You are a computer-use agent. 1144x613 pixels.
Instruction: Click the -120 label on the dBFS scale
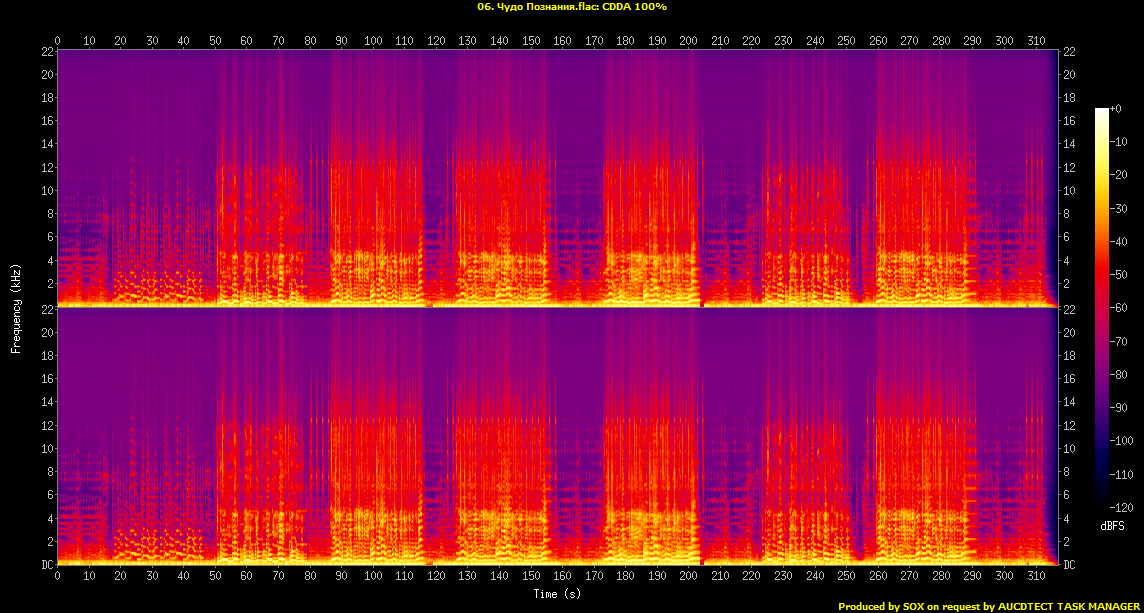point(1122,507)
